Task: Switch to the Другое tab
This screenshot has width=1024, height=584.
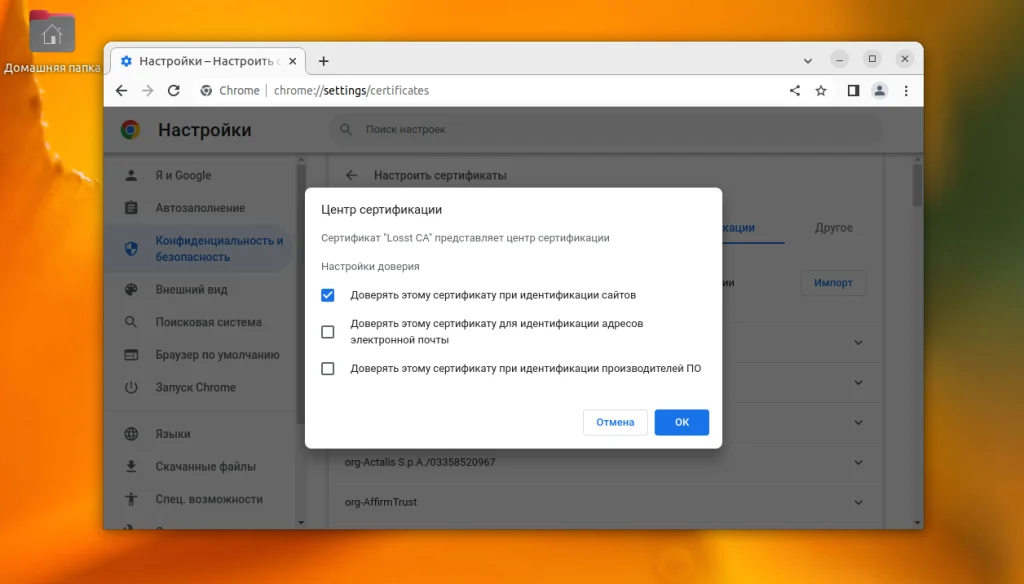Action: tap(832, 227)
